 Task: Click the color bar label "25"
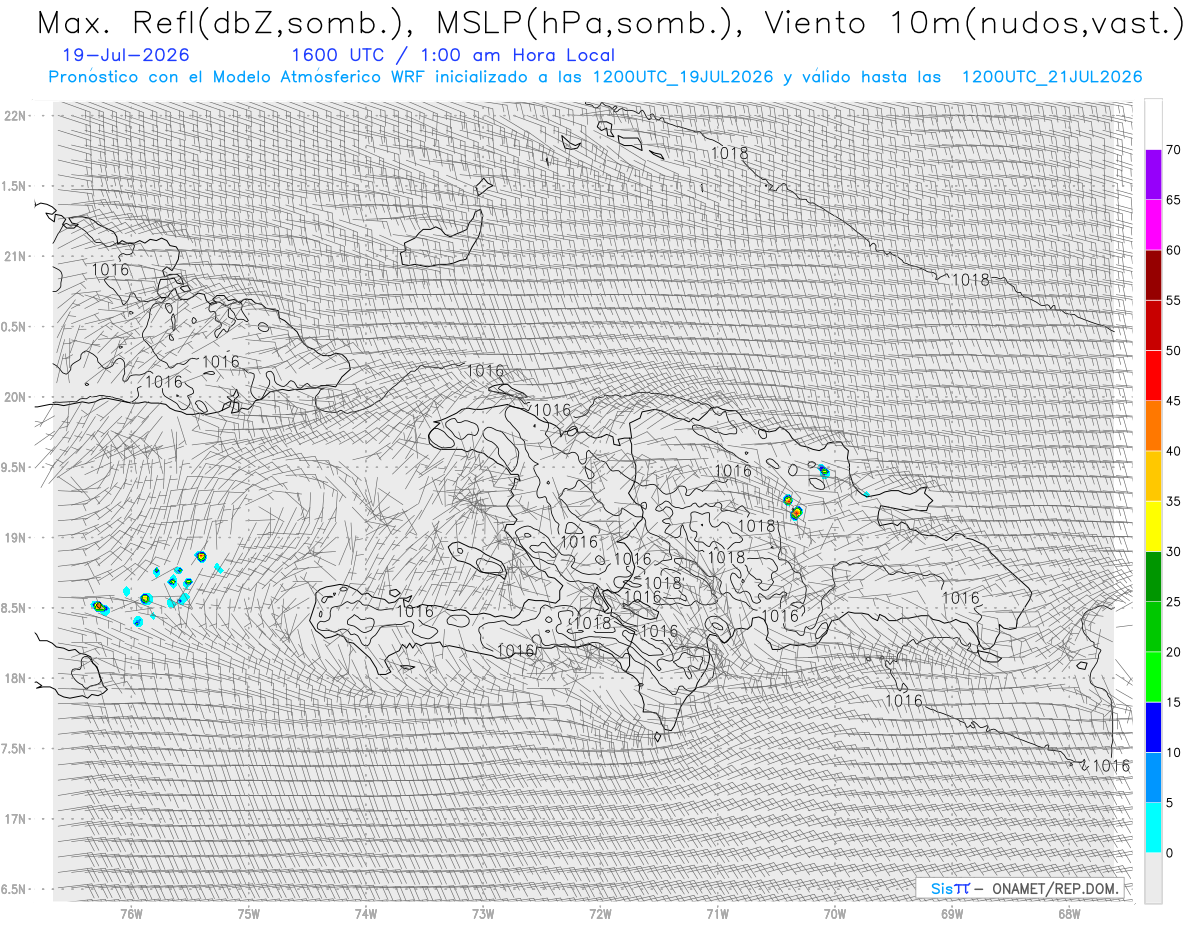click(x=1173, y=601)
